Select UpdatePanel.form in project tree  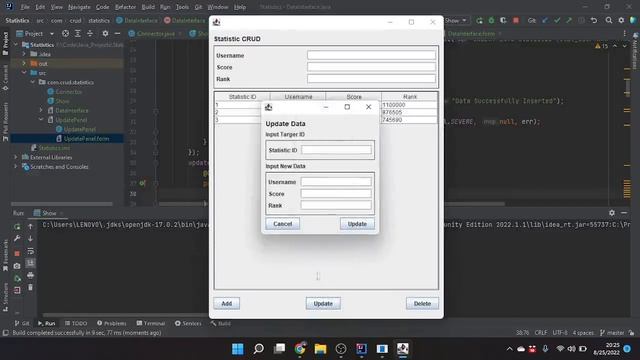click(x=86, y=138)
